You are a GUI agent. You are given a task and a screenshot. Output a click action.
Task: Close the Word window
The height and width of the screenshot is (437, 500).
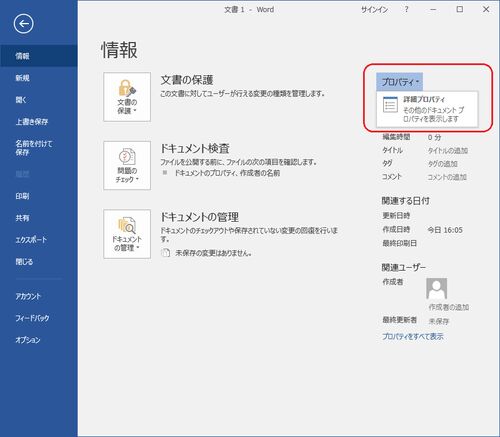click(486, 9)
